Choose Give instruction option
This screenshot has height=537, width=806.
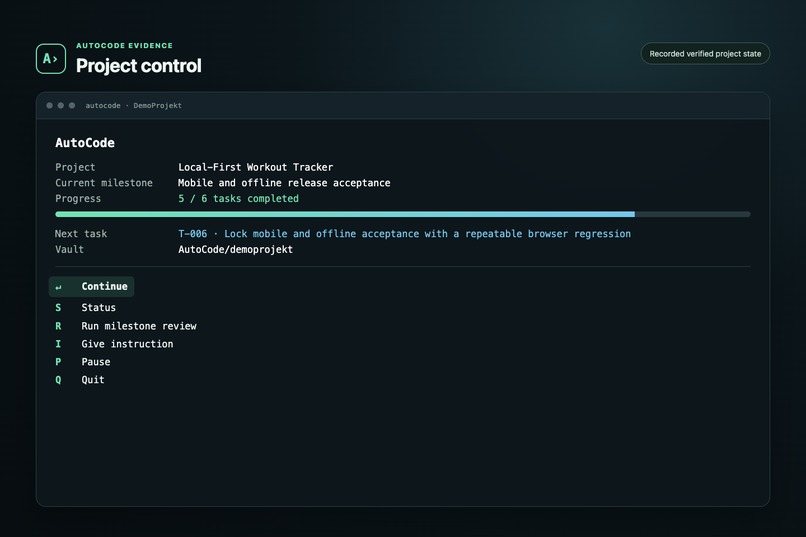114,344
